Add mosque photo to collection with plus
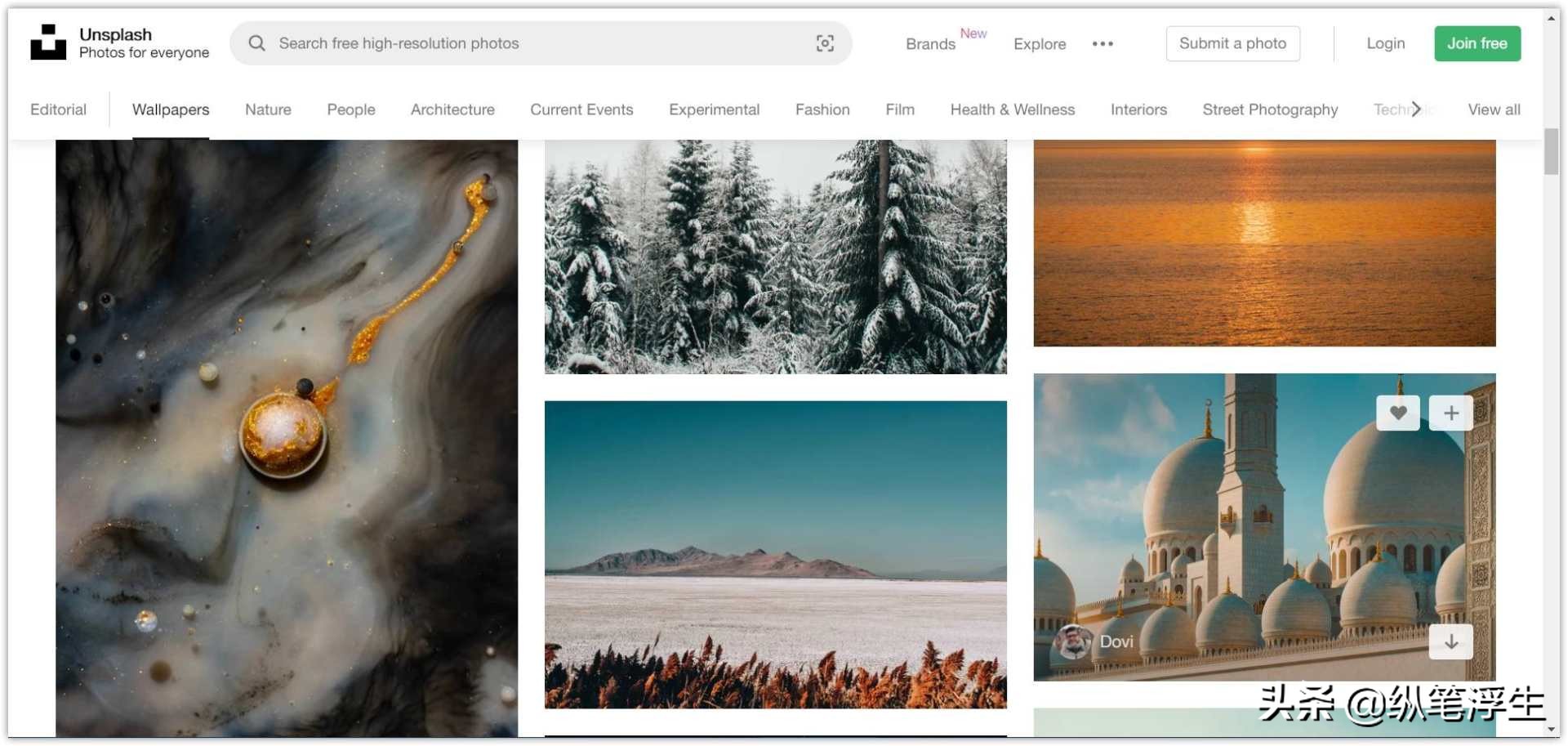 [x=1451, y=413]
